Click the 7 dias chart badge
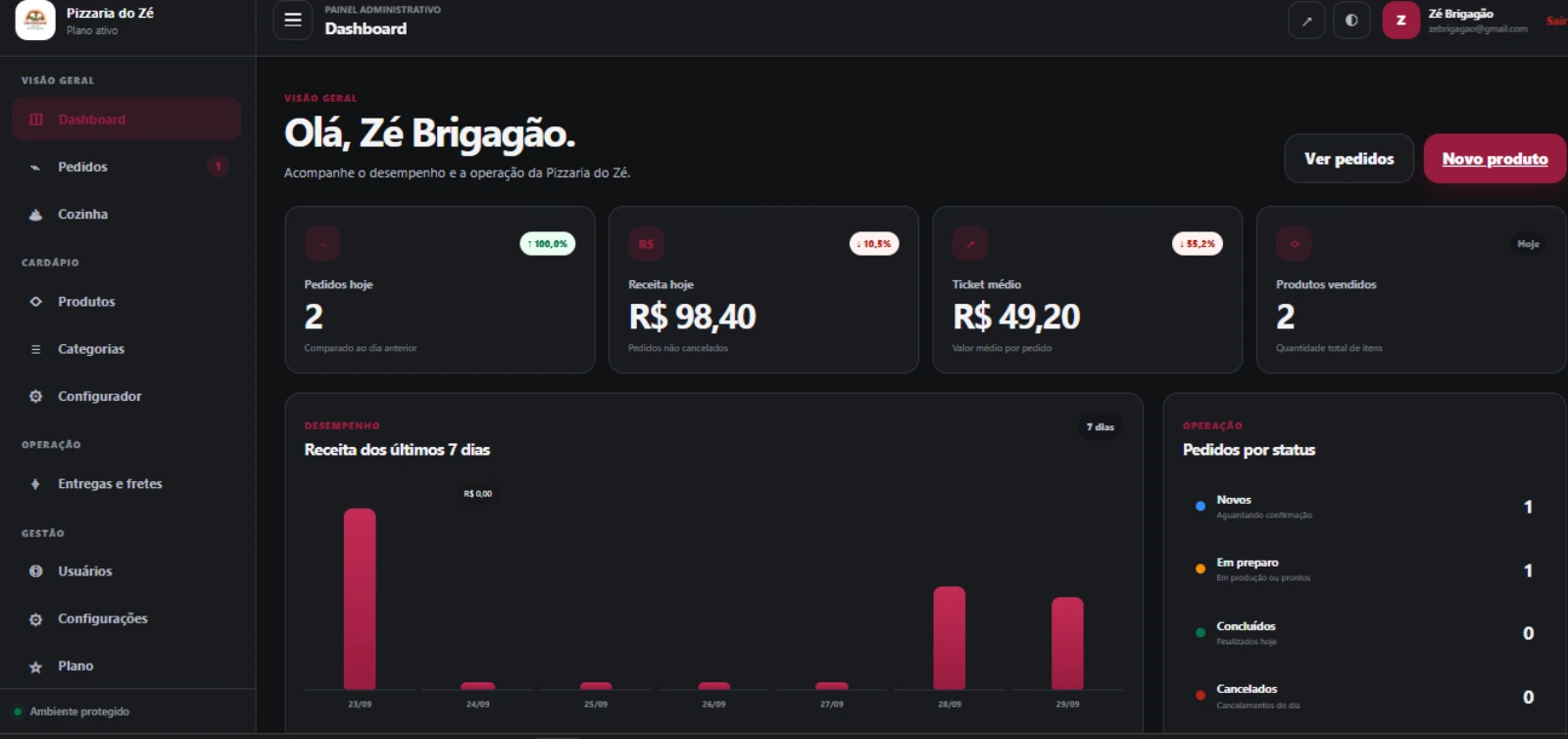 (x=1101, y=427)
